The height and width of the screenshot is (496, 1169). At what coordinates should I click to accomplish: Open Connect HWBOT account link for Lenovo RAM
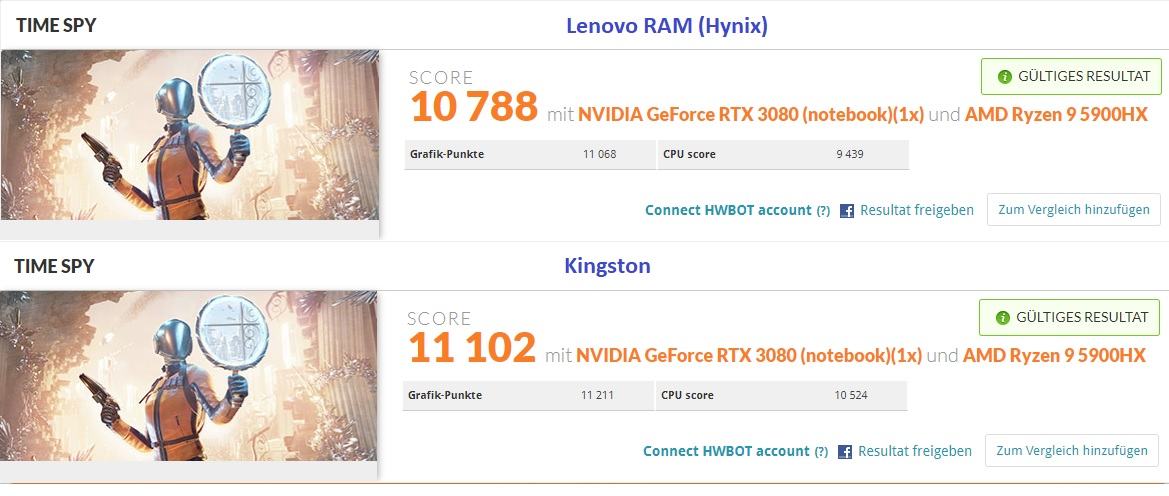727,210
